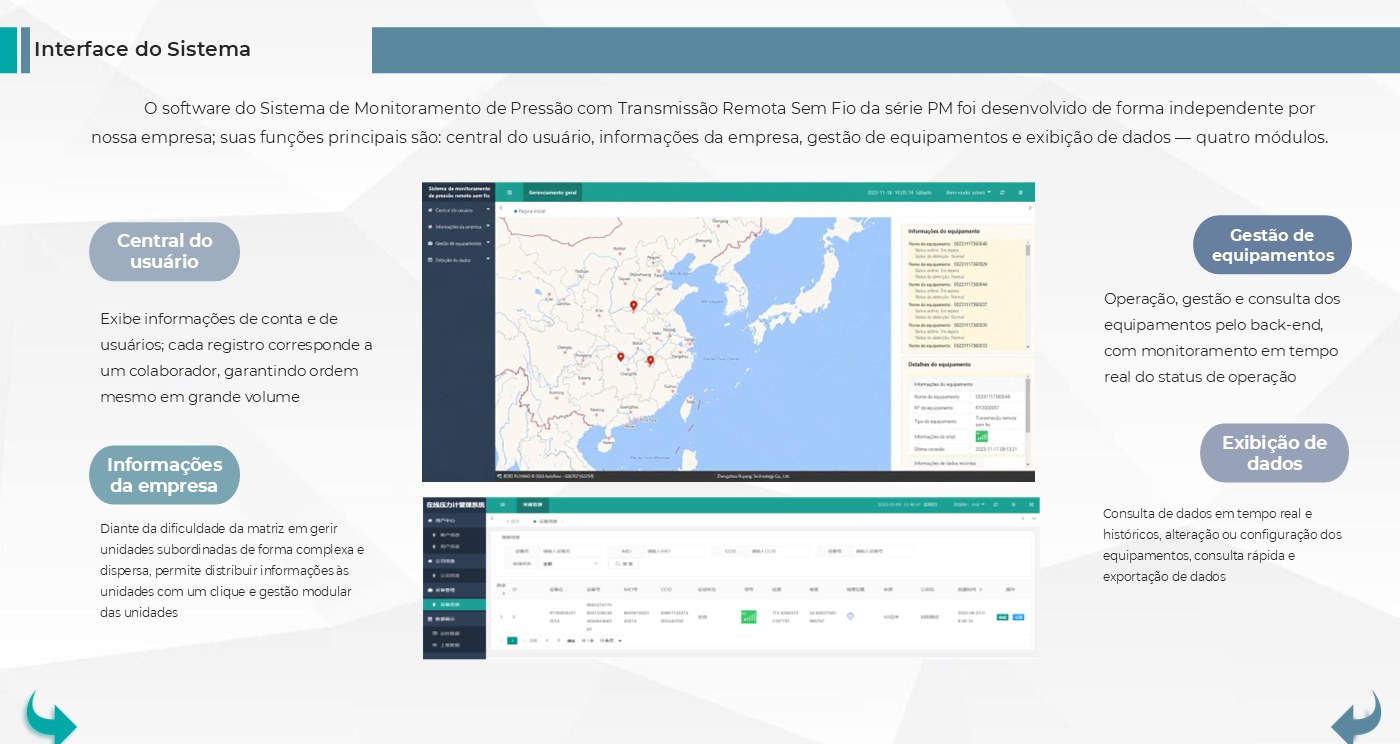
Task: Click the fullscreen icon in the lower screenshot header
Action: coord(1030,504)
